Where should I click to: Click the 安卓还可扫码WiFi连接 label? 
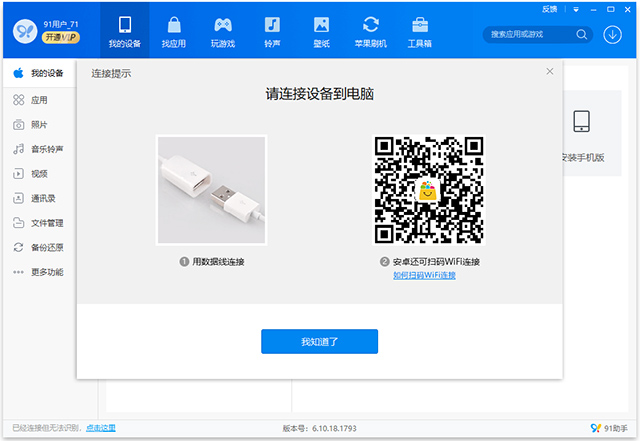coord(436,262)
